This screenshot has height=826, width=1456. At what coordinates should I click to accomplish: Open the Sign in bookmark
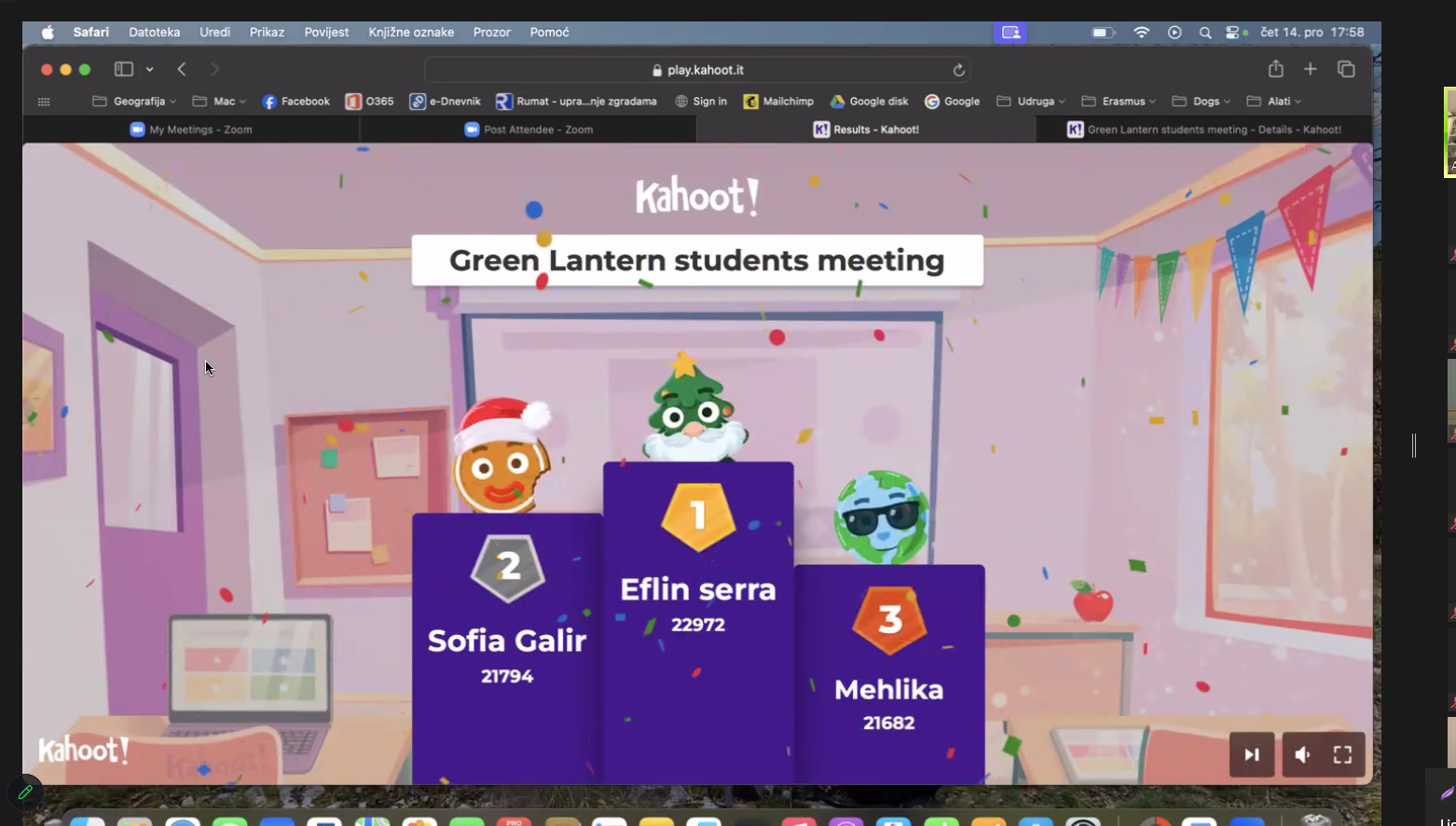click(x=701, y=102)
